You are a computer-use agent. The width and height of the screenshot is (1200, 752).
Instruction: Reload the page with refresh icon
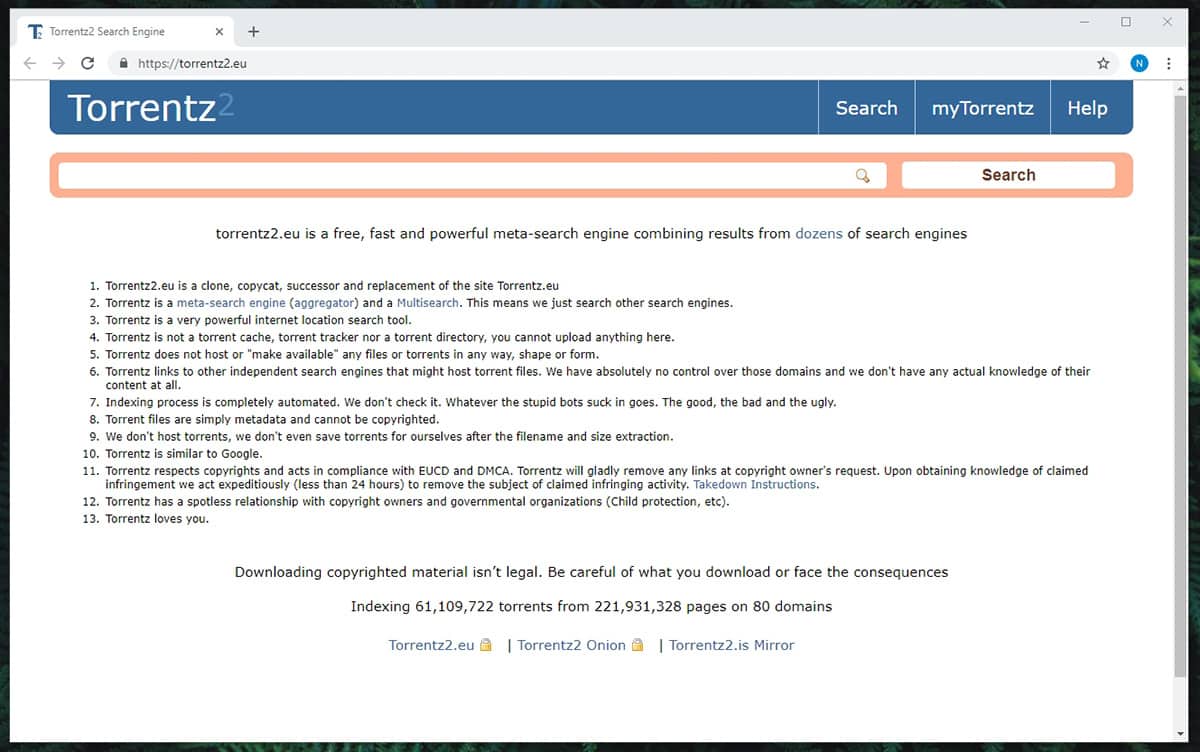[88, 63]
